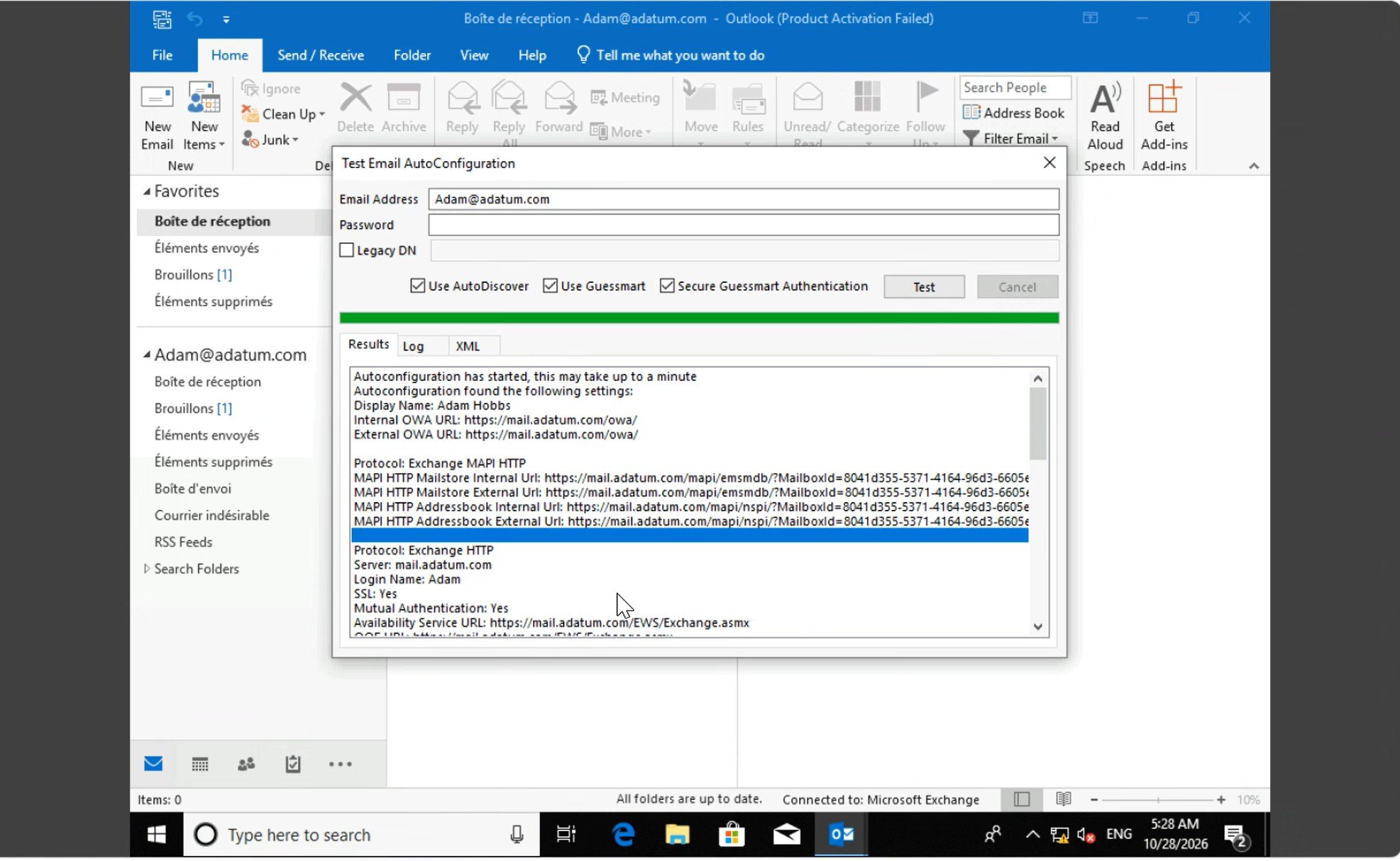Click the zoom out minus button
This screenshot has height=861, width=1400.
coord(1094,799)
